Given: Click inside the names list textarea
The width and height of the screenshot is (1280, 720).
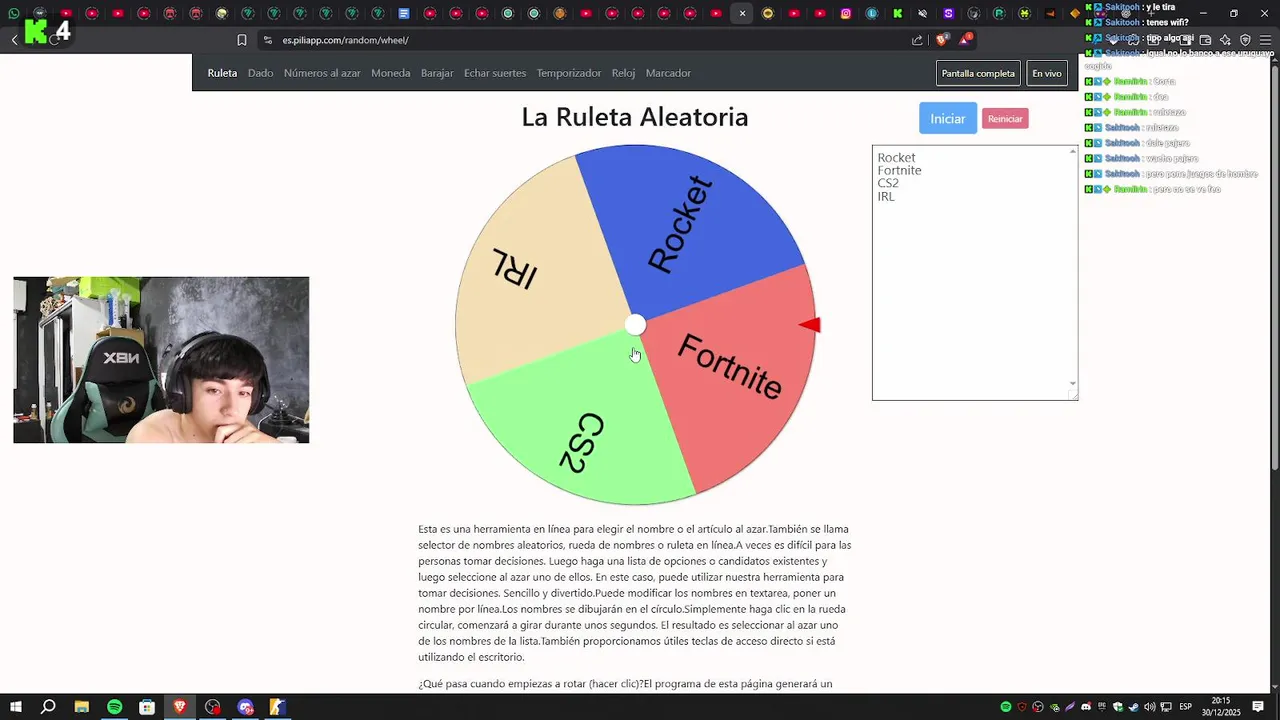Looking at the screenshot, I should [975, 273].
